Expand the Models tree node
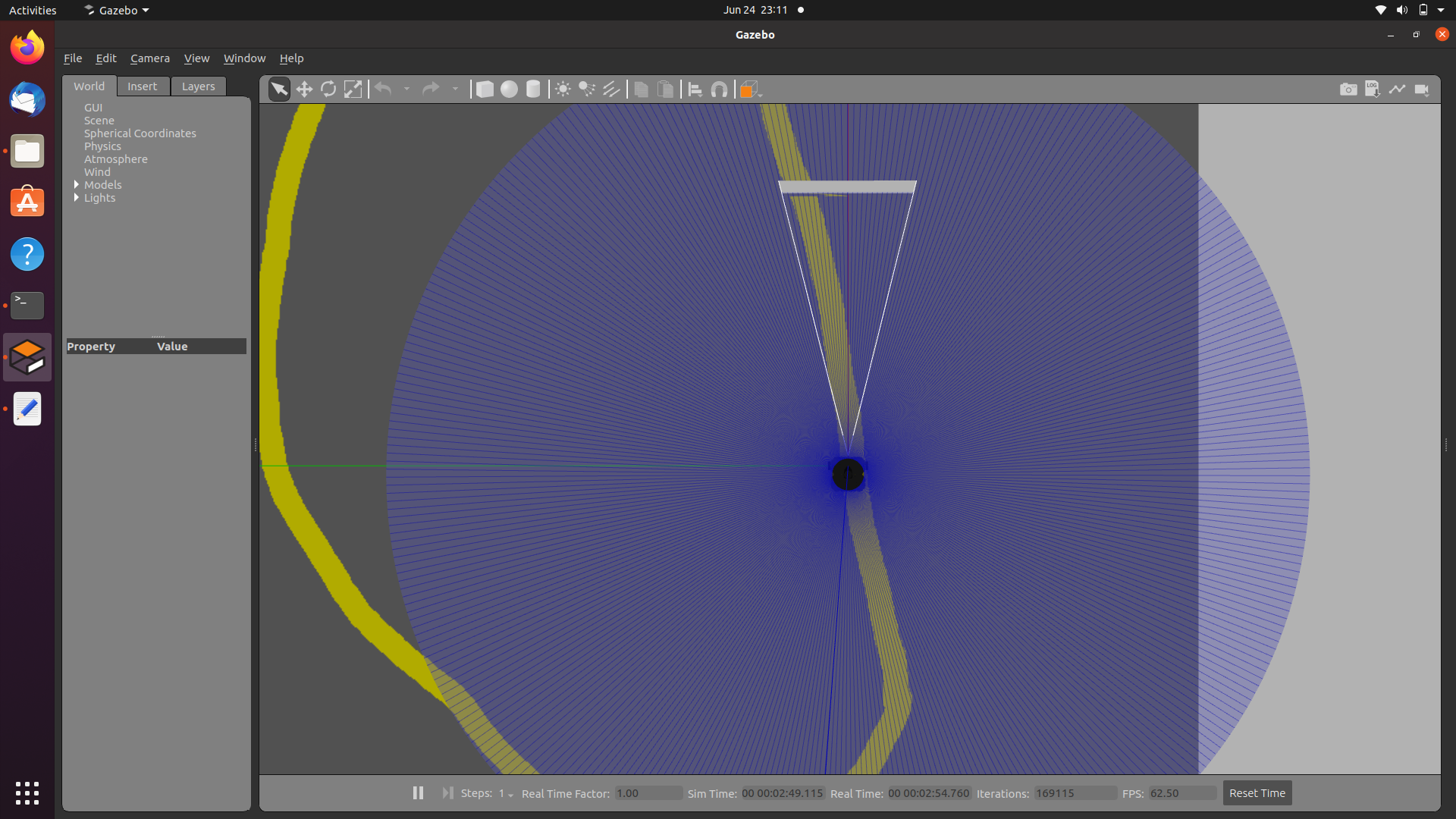This screenshot has height=819, width=1456. pyautogui.click(x=77, y=185)
